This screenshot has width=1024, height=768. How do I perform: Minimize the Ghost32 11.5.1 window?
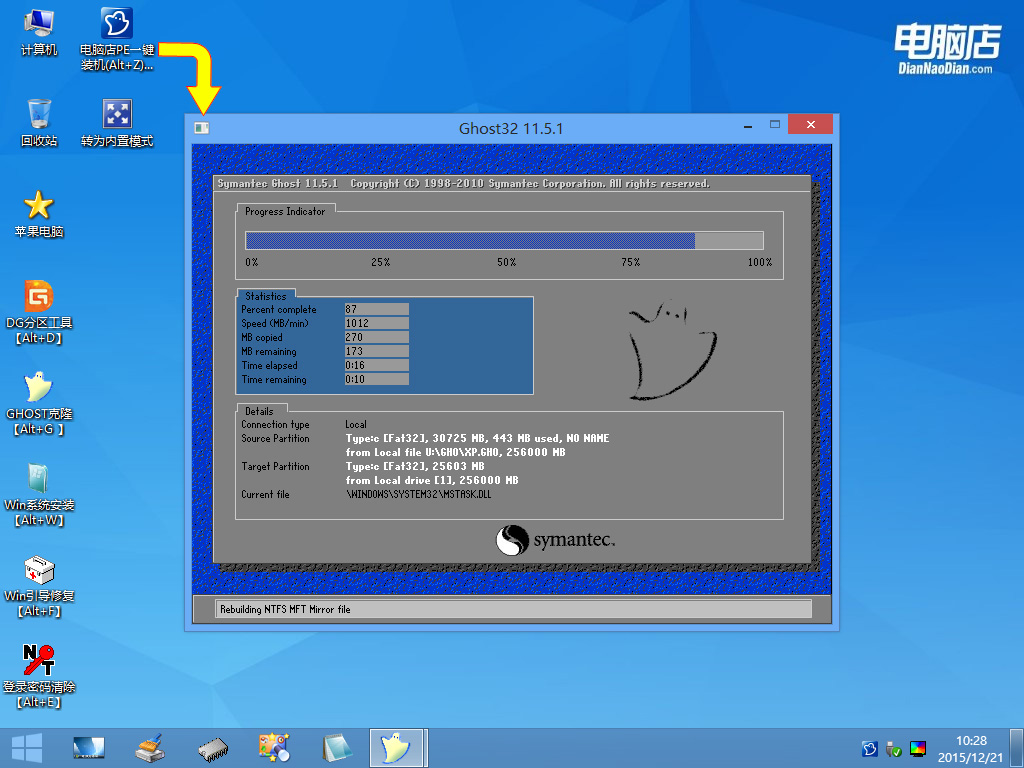pos(748,125)
